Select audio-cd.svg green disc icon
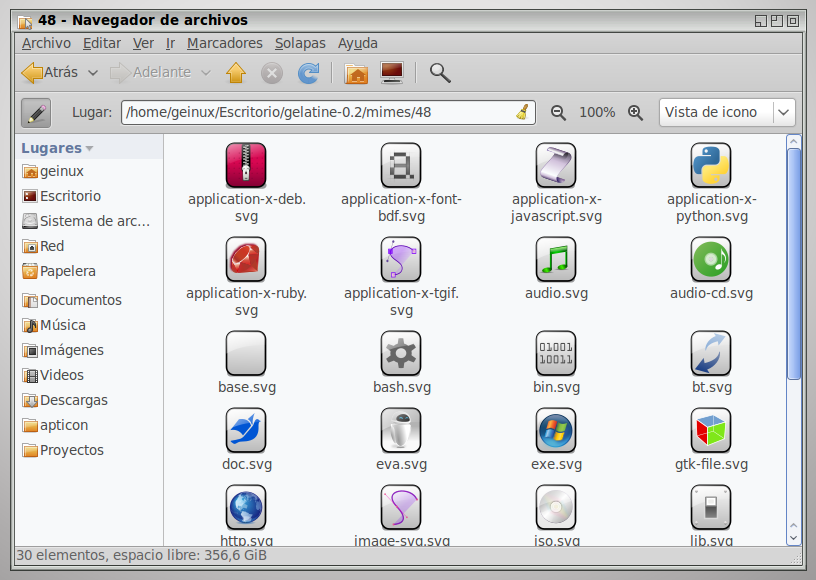This screenshot has height=580, width=816. (x=711, y=260)
